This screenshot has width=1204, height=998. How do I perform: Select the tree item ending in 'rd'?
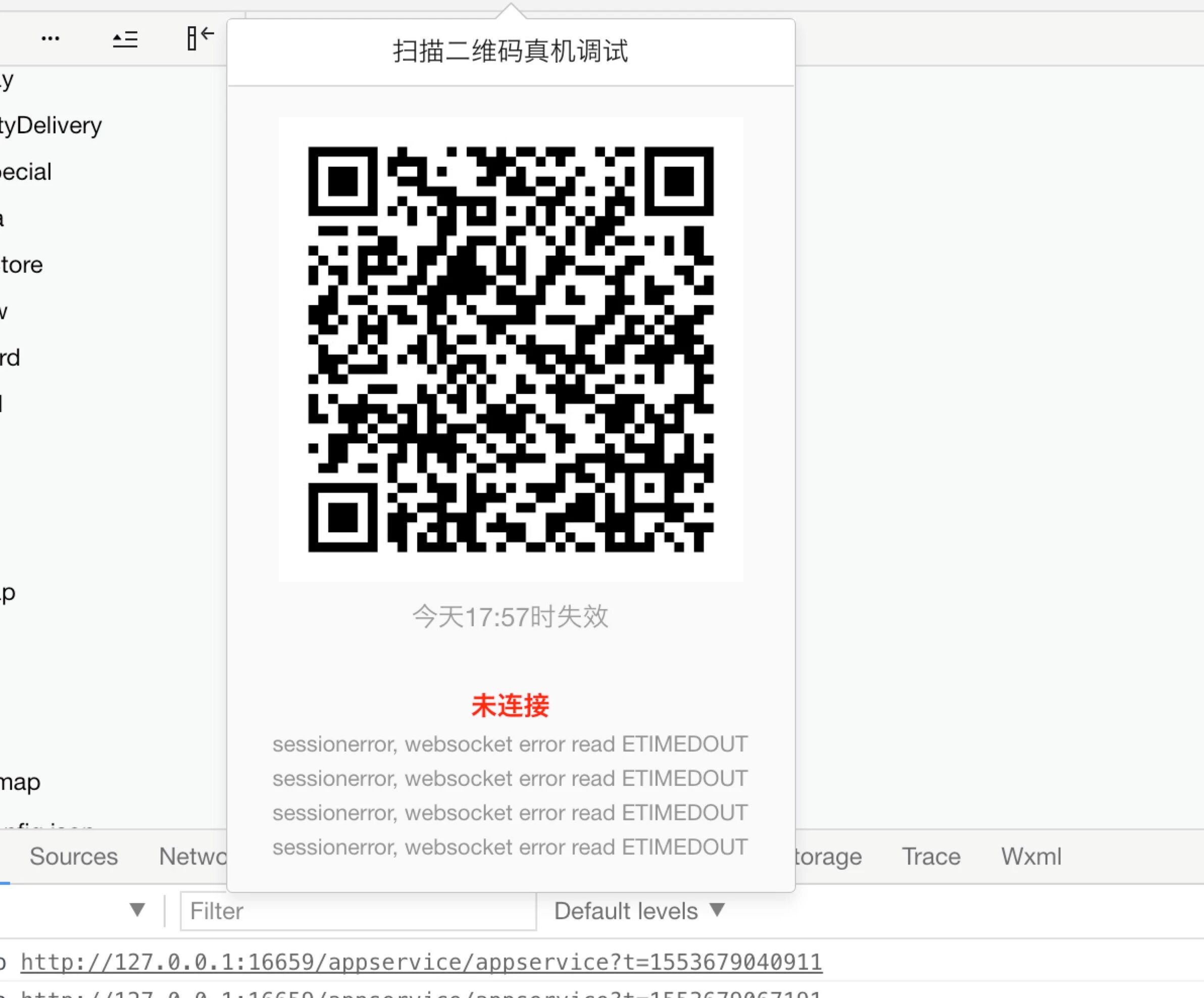10,358
